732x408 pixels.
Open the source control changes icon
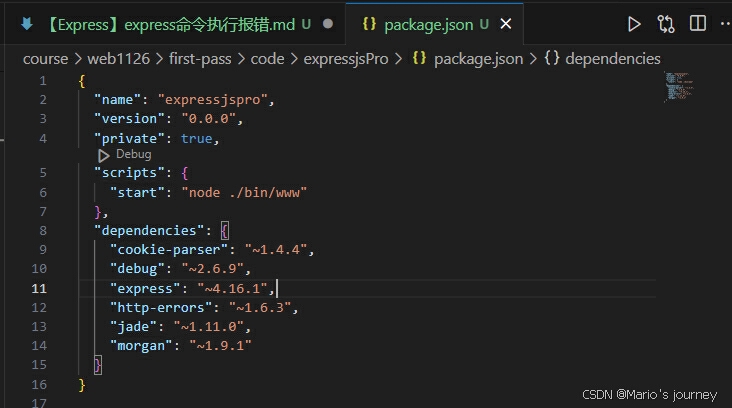coord(666,24)
